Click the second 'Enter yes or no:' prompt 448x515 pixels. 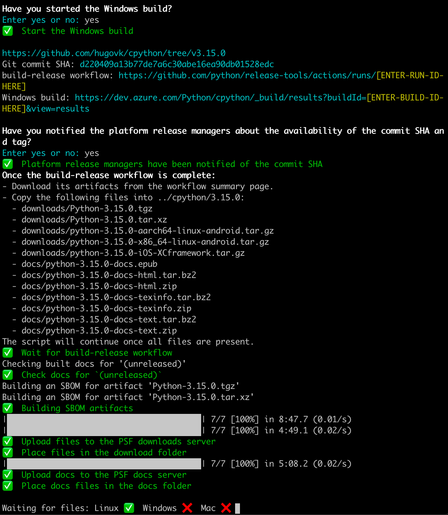point(41,153)
